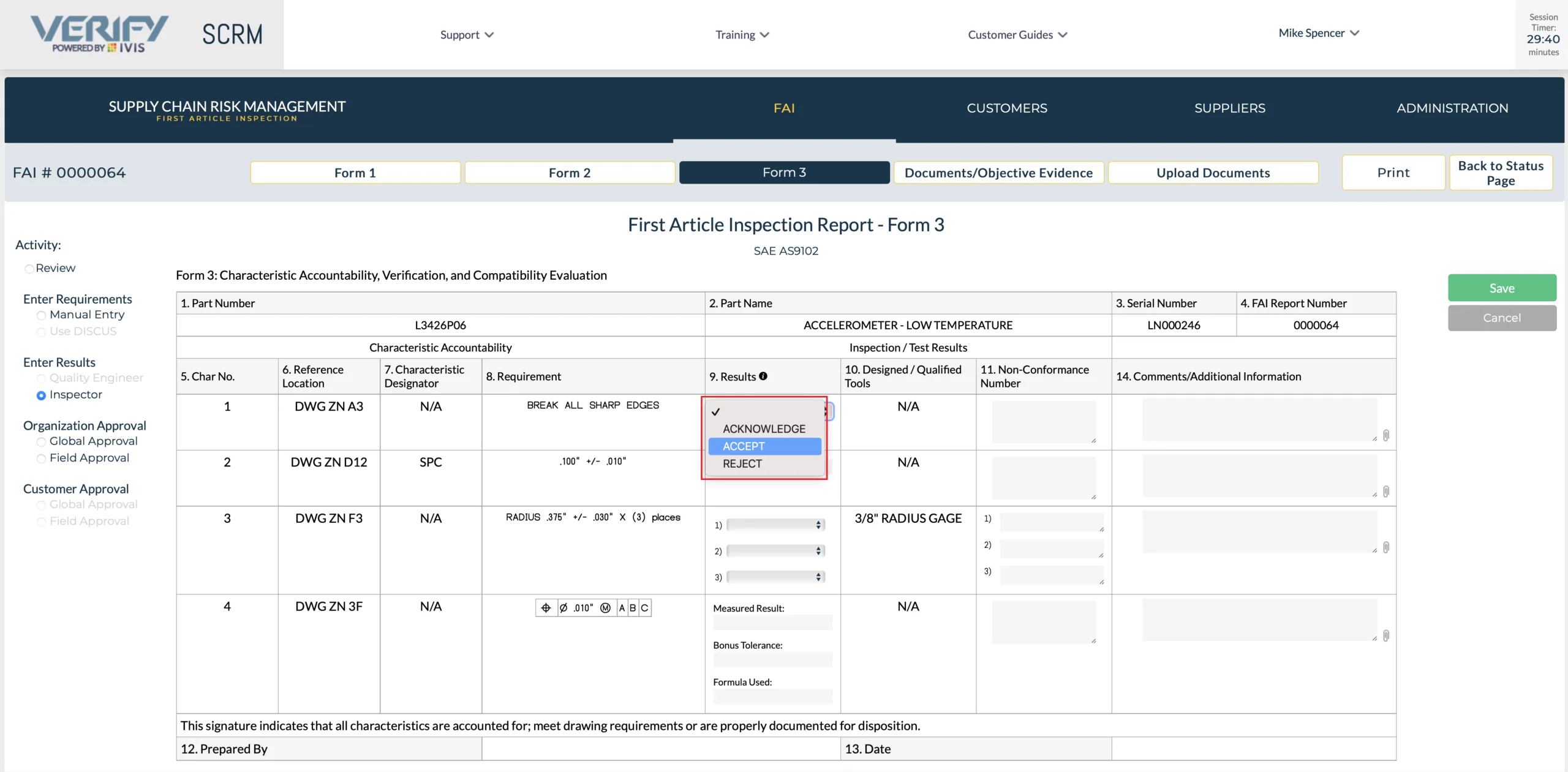Click the Print button
Image resolution: width=1568 pixels, height=772 pixels.
point(1393,173)
